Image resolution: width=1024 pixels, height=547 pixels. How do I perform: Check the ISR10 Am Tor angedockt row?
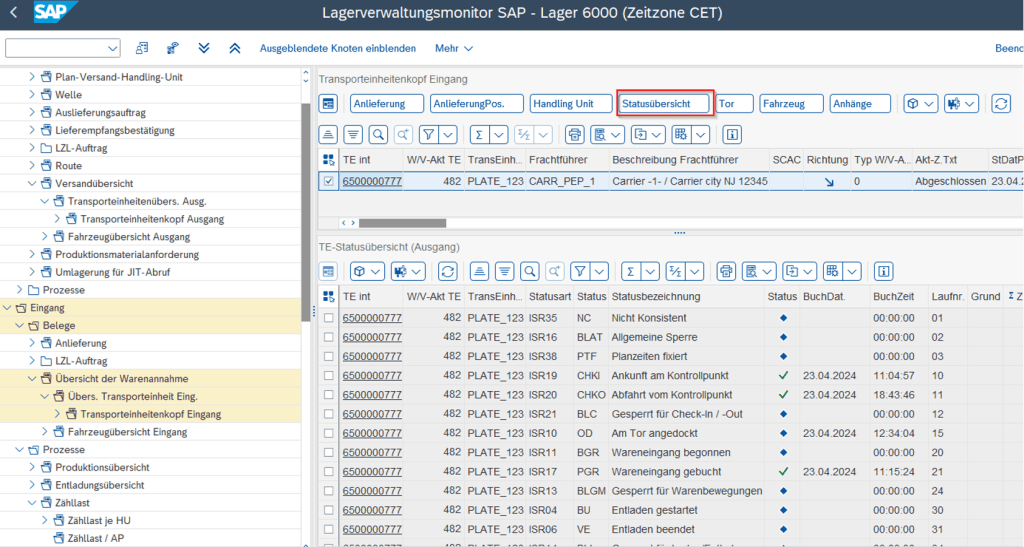coord(328,433)
